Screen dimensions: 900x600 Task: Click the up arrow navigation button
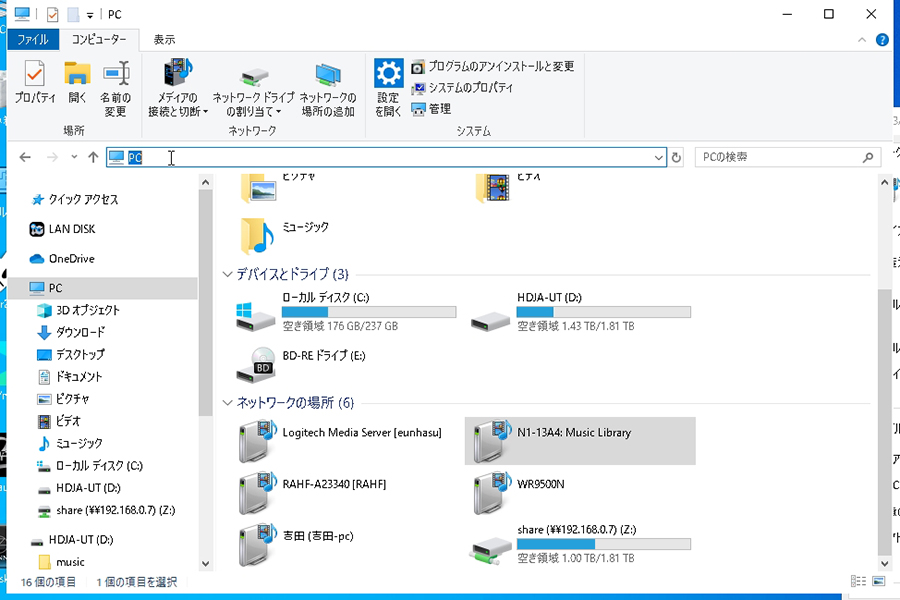pos(93,158)
